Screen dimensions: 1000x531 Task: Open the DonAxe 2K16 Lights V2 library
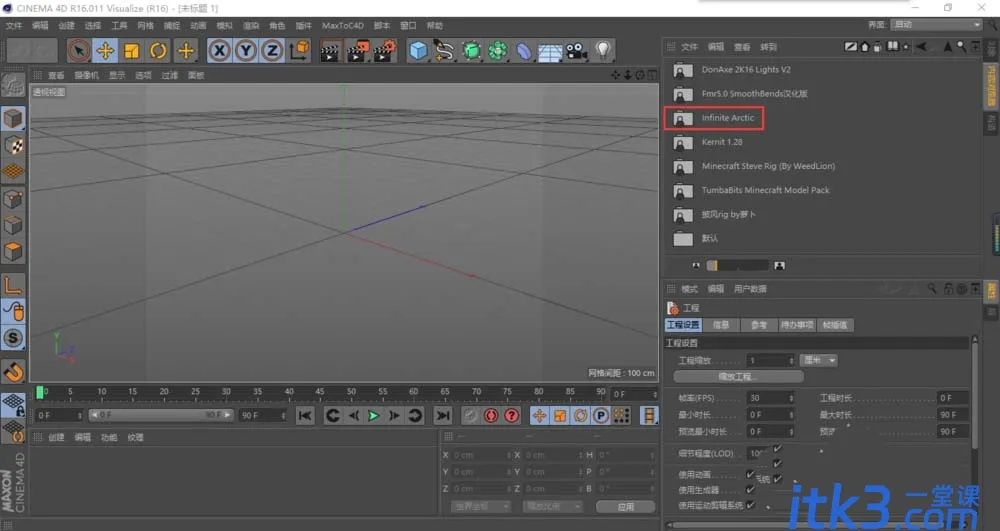746,69
